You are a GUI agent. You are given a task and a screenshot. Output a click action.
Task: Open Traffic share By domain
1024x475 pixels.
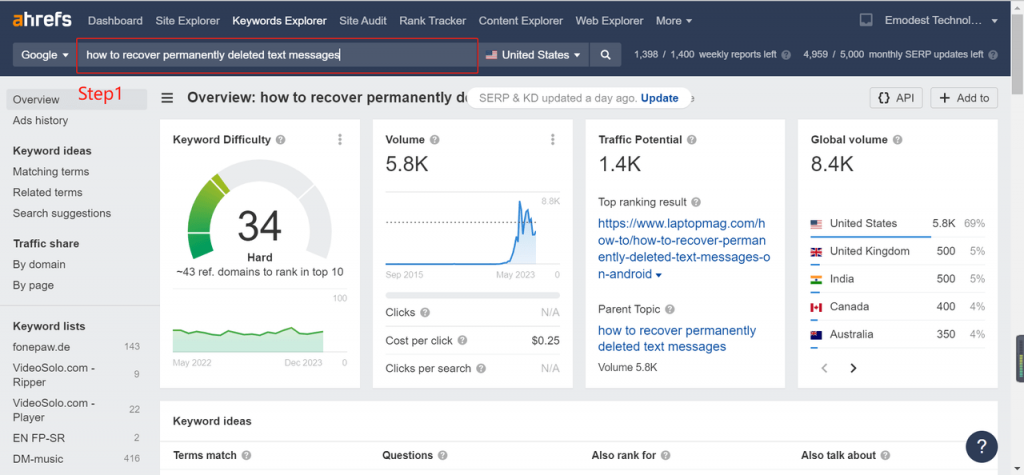(39, 264)
